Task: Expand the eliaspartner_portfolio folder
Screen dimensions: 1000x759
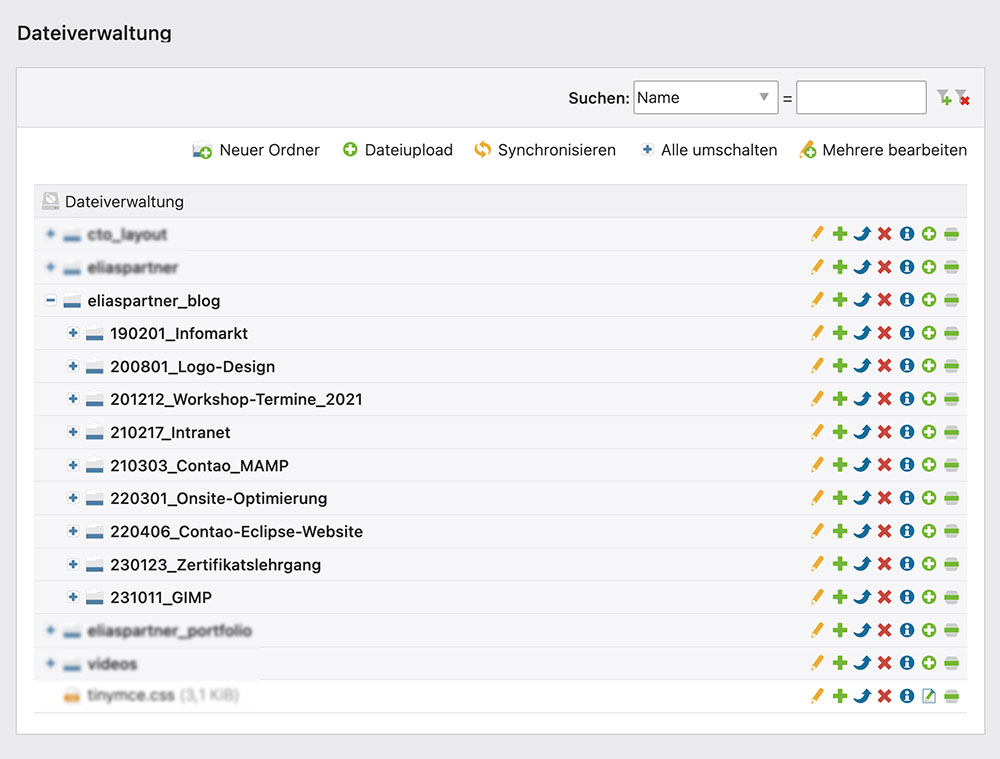Action: tap(50, 630)
